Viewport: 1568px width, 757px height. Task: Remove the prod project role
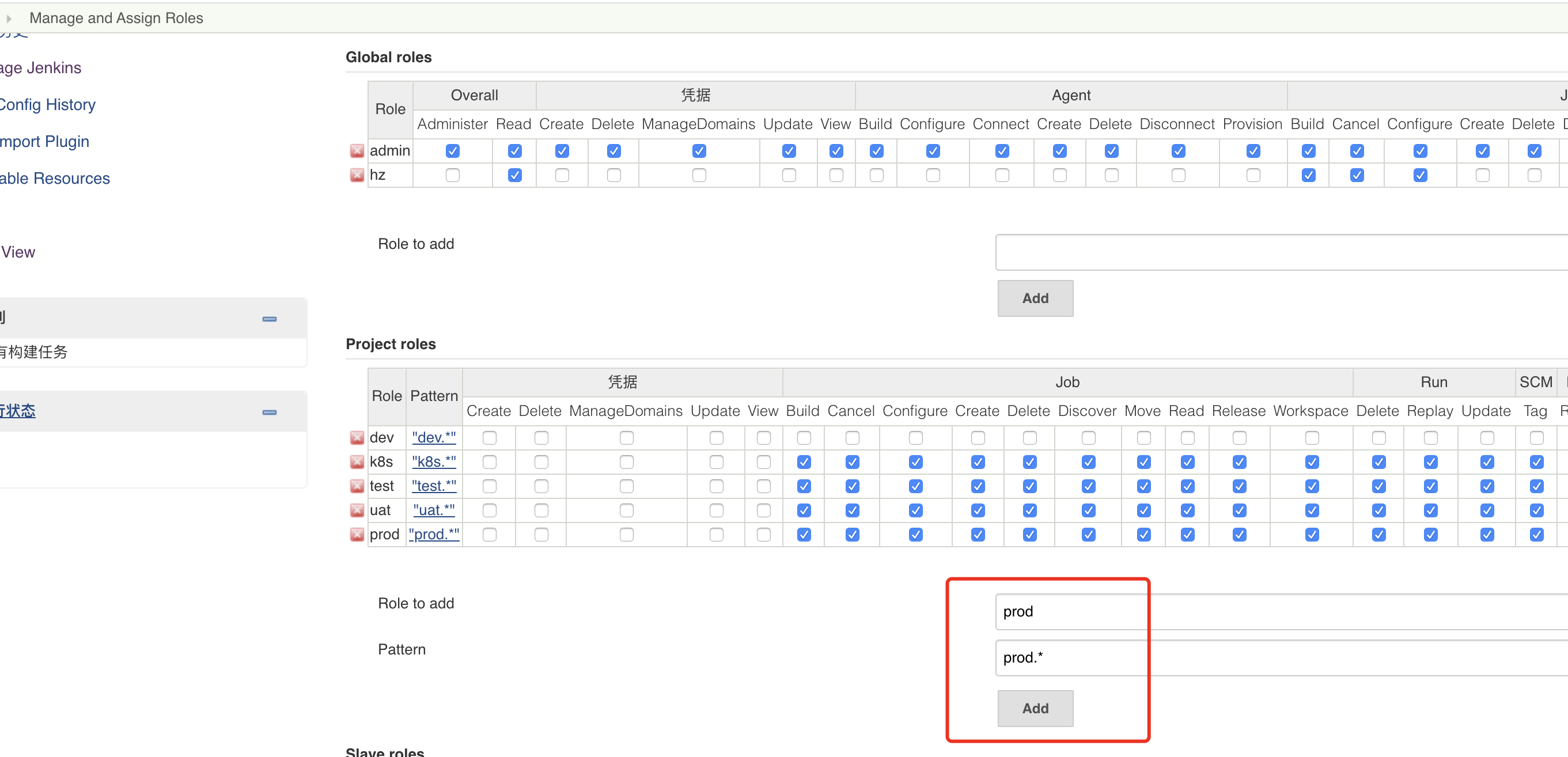tap(357, 535)
